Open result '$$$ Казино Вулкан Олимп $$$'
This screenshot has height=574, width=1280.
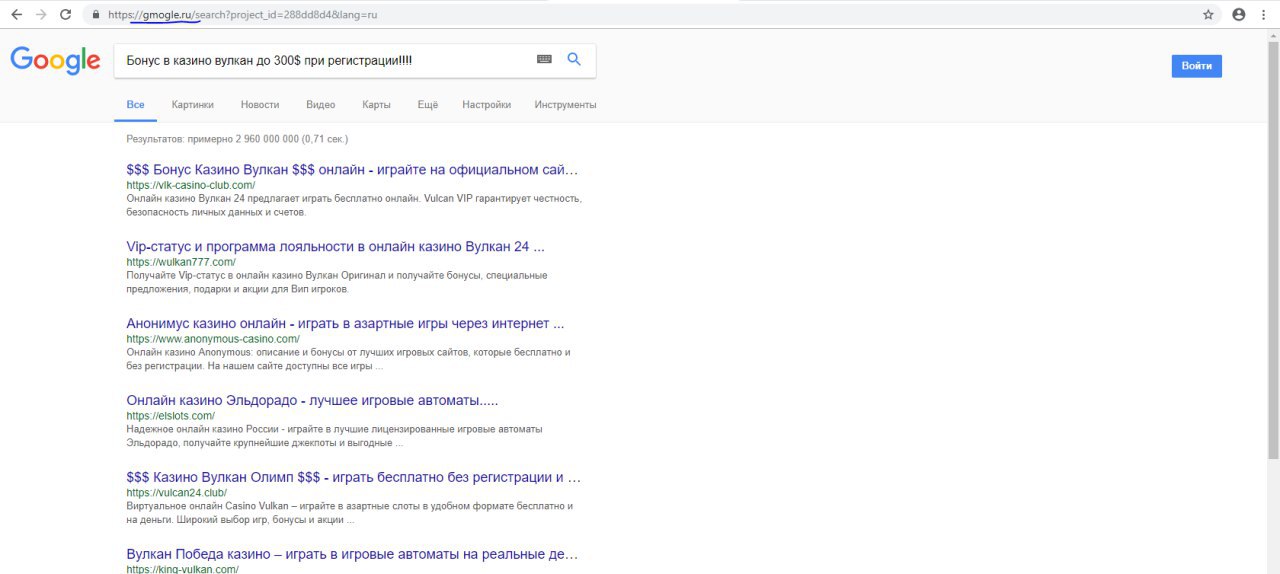coord(353,477)
